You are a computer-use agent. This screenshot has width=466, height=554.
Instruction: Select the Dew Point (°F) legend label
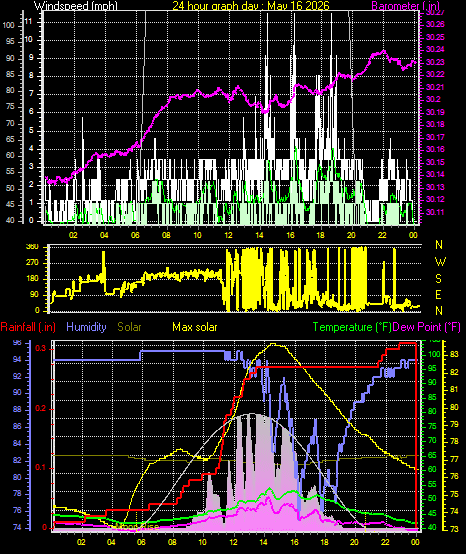[x=427, y=327]
